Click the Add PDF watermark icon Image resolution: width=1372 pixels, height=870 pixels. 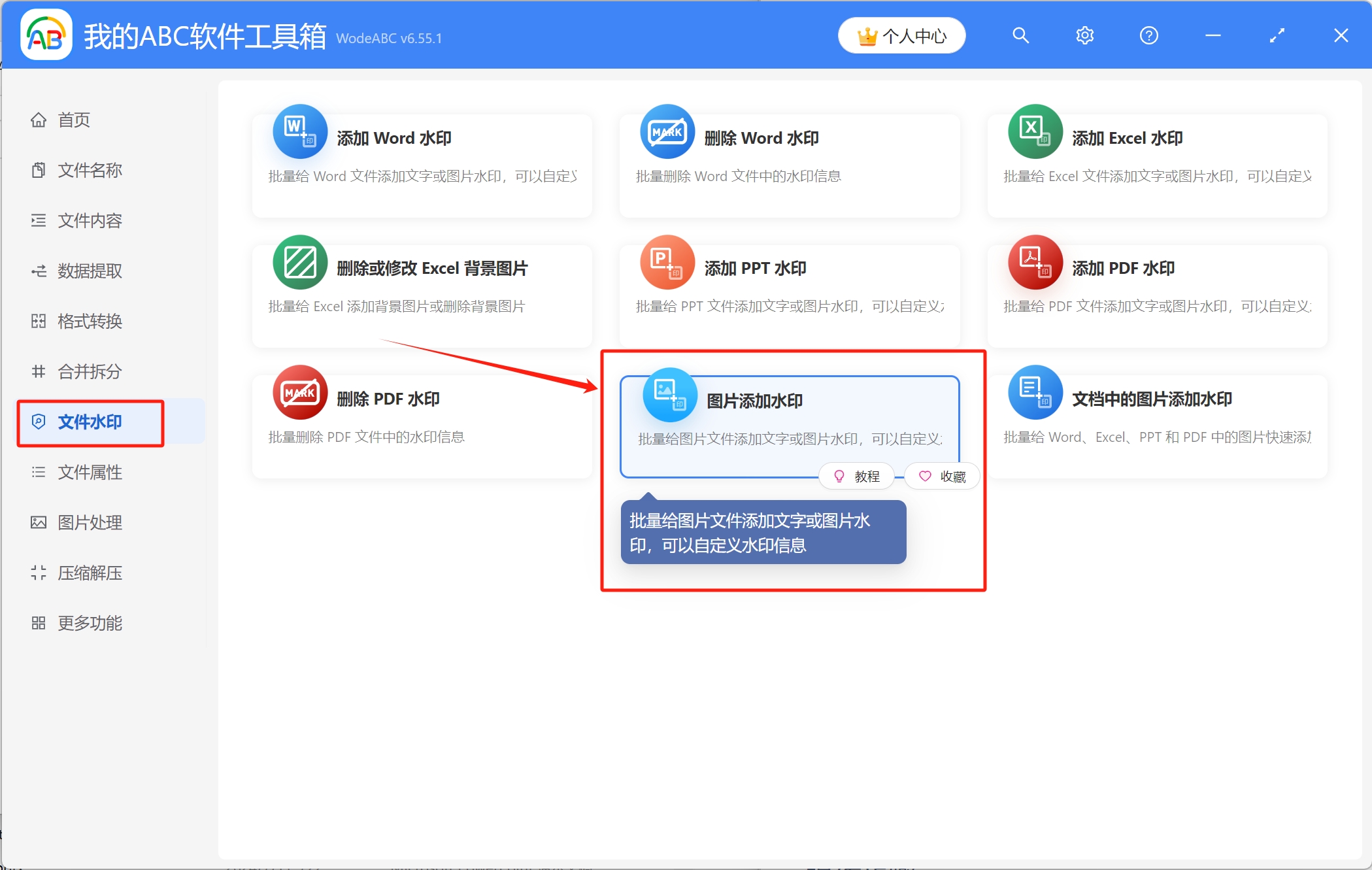[x=1035, y=262]
